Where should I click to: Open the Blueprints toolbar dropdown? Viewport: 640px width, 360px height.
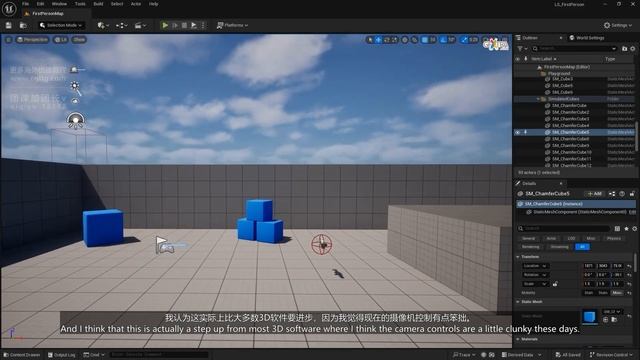coord(122,25)
